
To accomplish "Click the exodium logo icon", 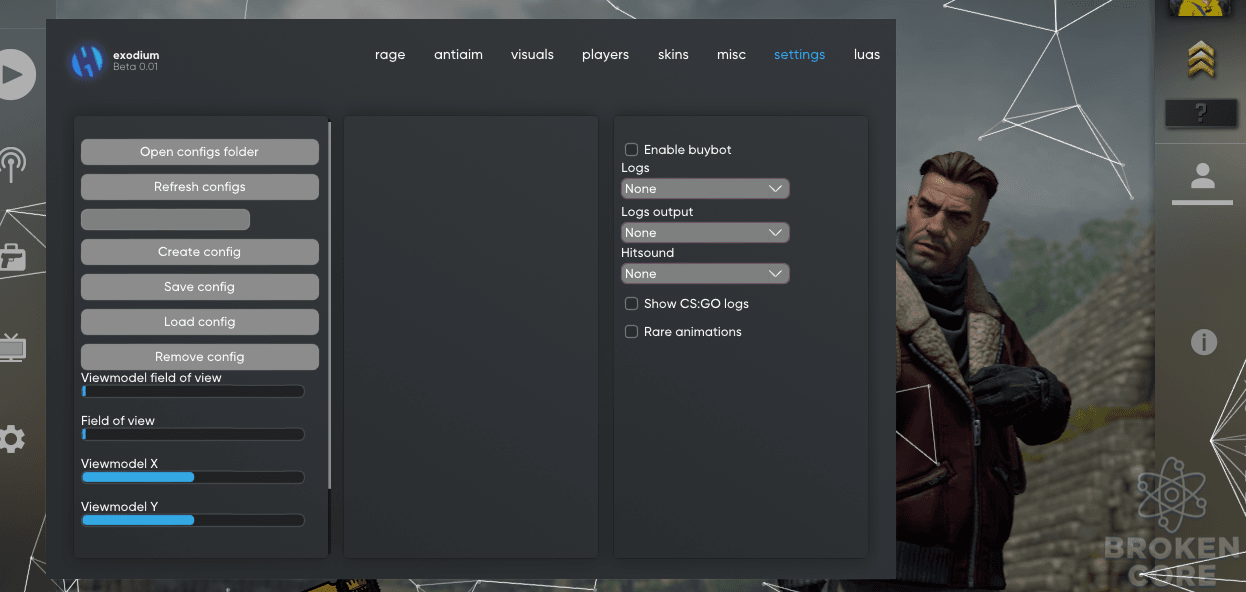I will (x=87, y=61).
